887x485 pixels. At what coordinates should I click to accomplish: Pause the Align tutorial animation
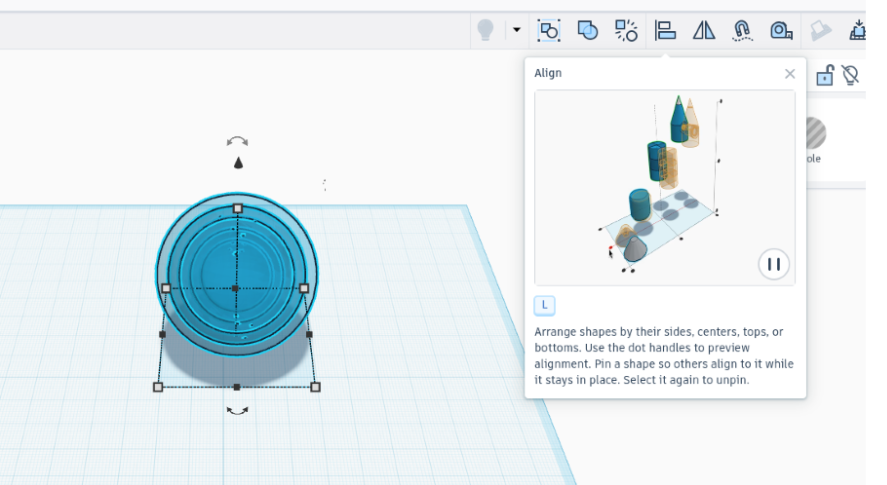click(x=774, y=264)
